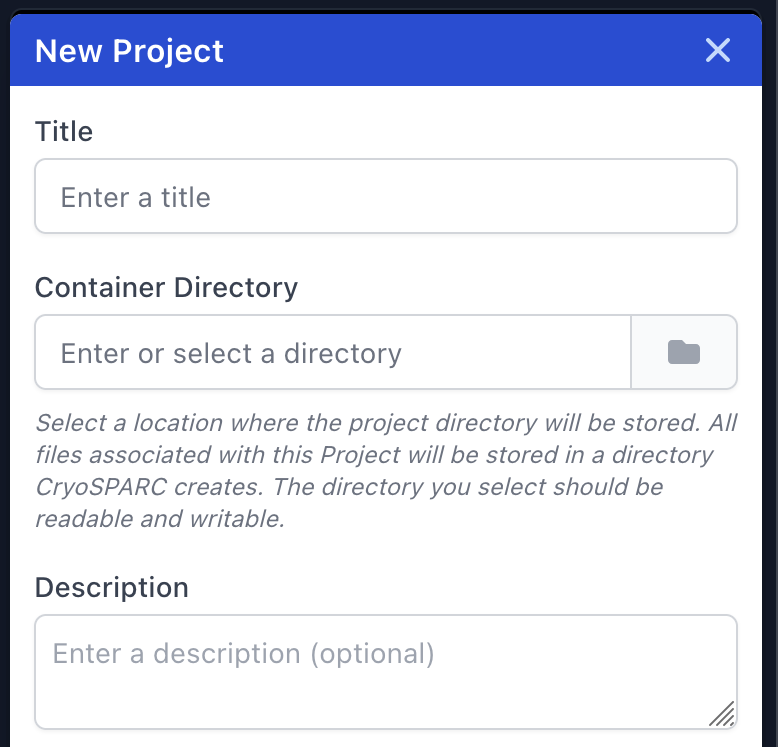Click the "New Project" dialog heading
The image size is (778, 747).
click(x=129, y=51)
